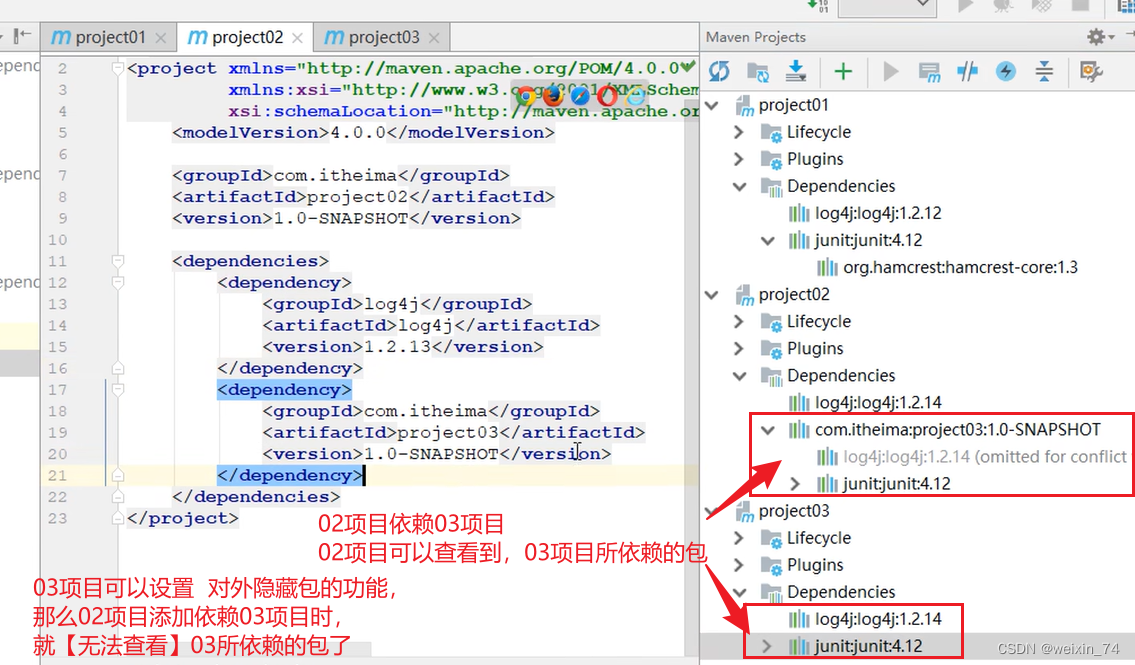Close the project01 tab

point(161,38)
